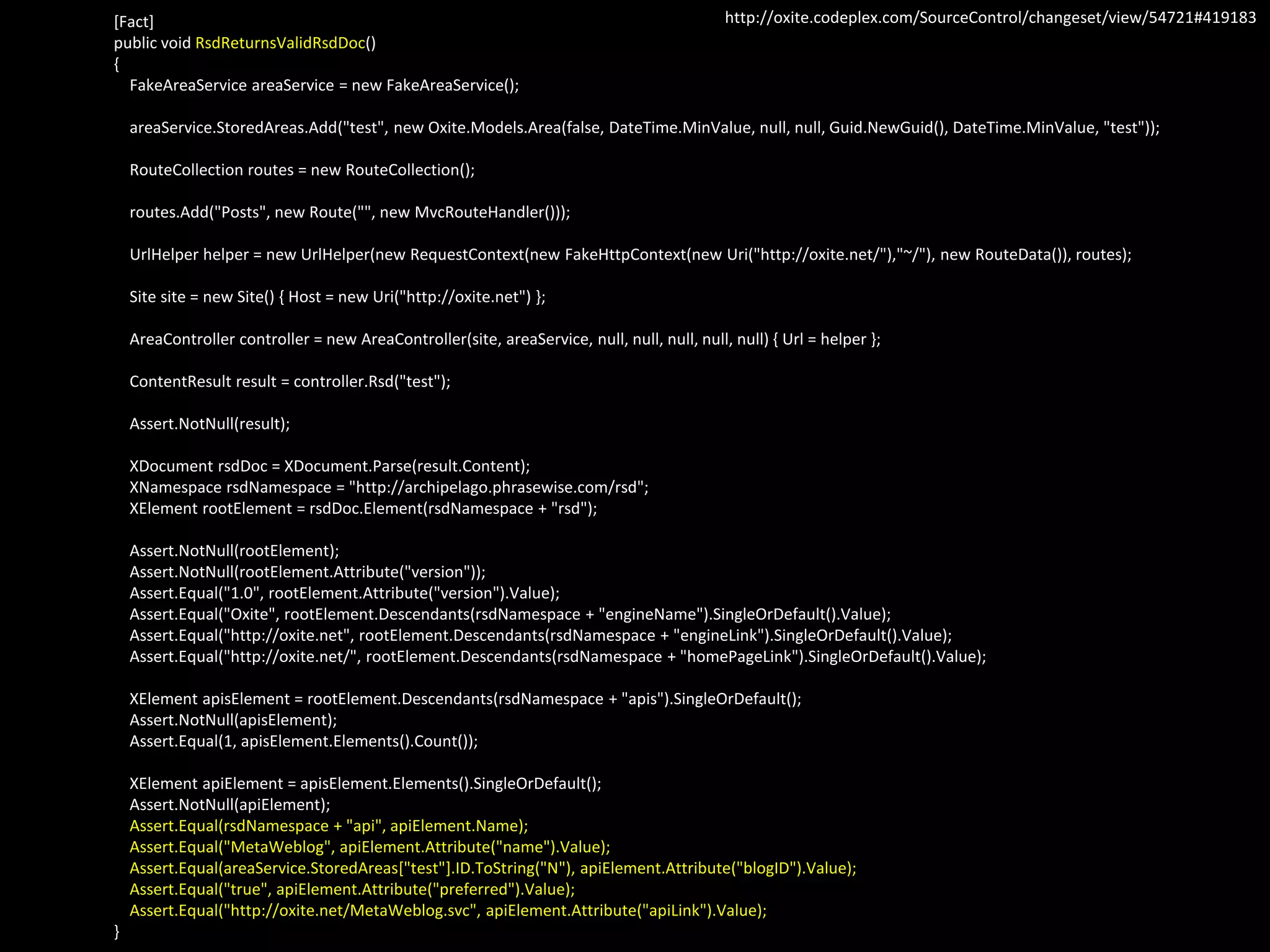Click the ContentResult result line
The image size is (1270, 952).
[x=290, y=381]
